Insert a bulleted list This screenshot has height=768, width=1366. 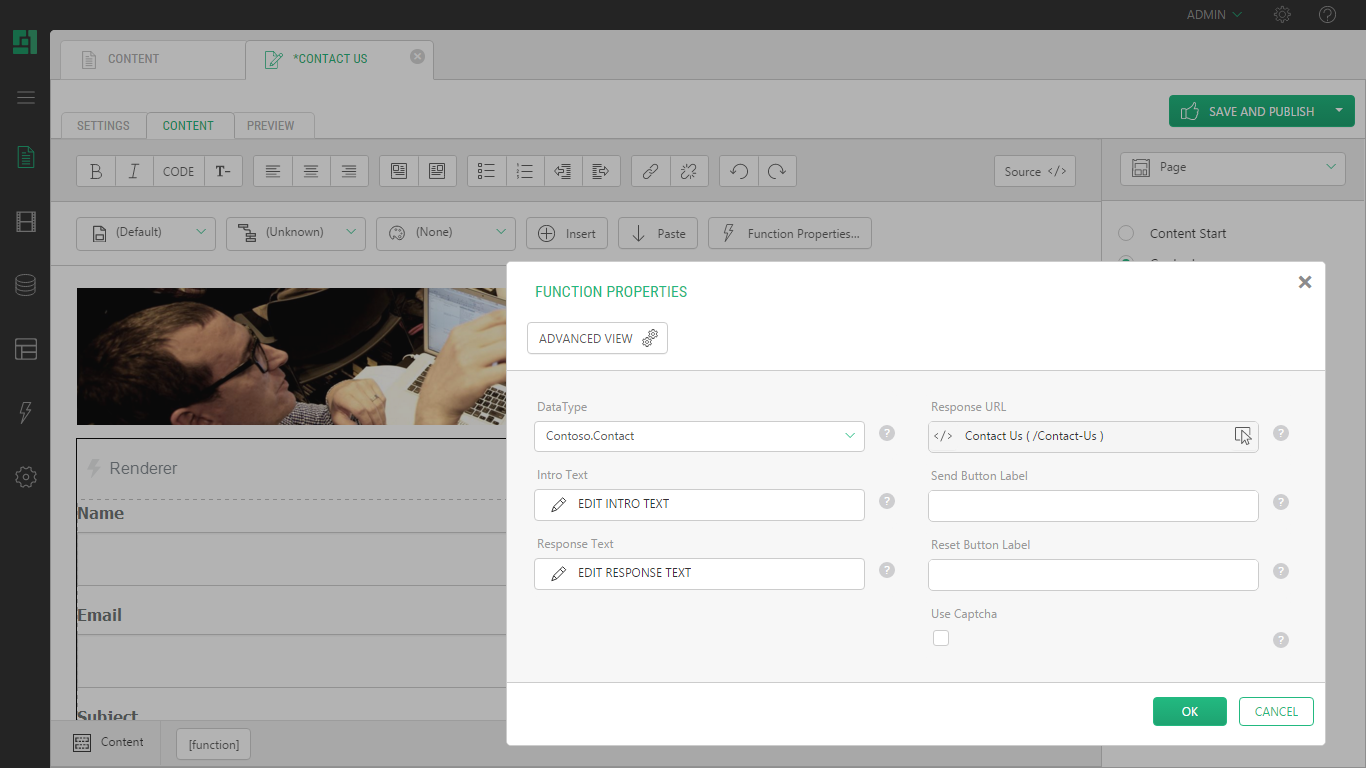487,171
